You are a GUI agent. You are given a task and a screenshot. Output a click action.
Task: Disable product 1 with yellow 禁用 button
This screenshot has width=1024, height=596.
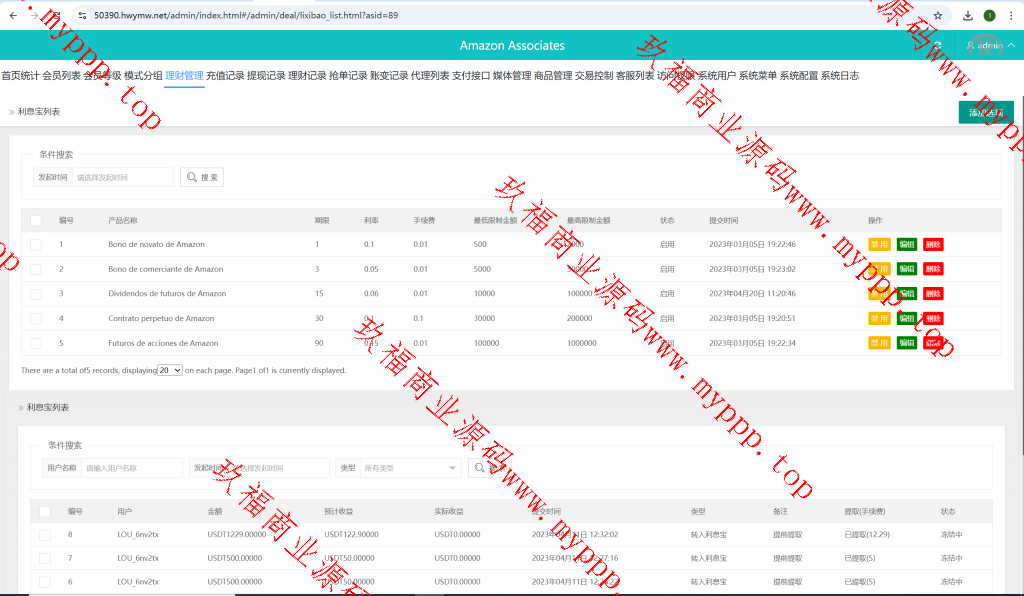tap(879, 244)
